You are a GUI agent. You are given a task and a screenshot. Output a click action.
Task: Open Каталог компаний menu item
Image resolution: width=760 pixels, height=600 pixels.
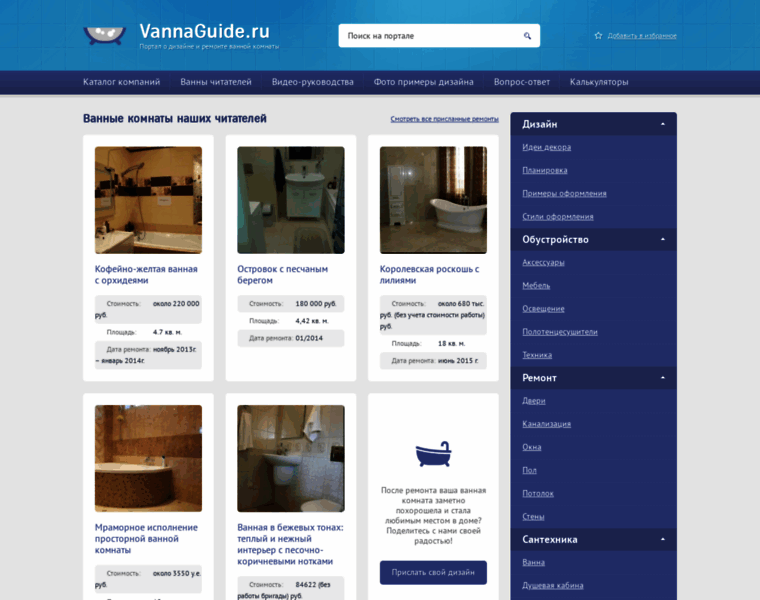[x=121, y=82]
